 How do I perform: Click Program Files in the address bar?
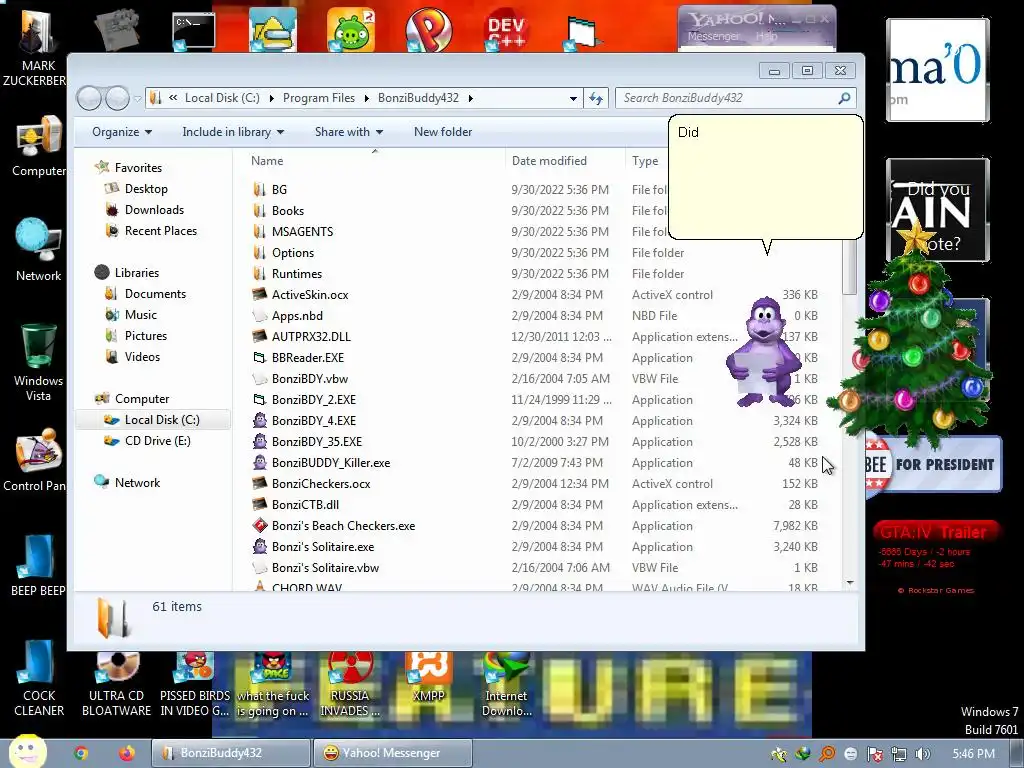pyautogui.click(x=319, y=98)
